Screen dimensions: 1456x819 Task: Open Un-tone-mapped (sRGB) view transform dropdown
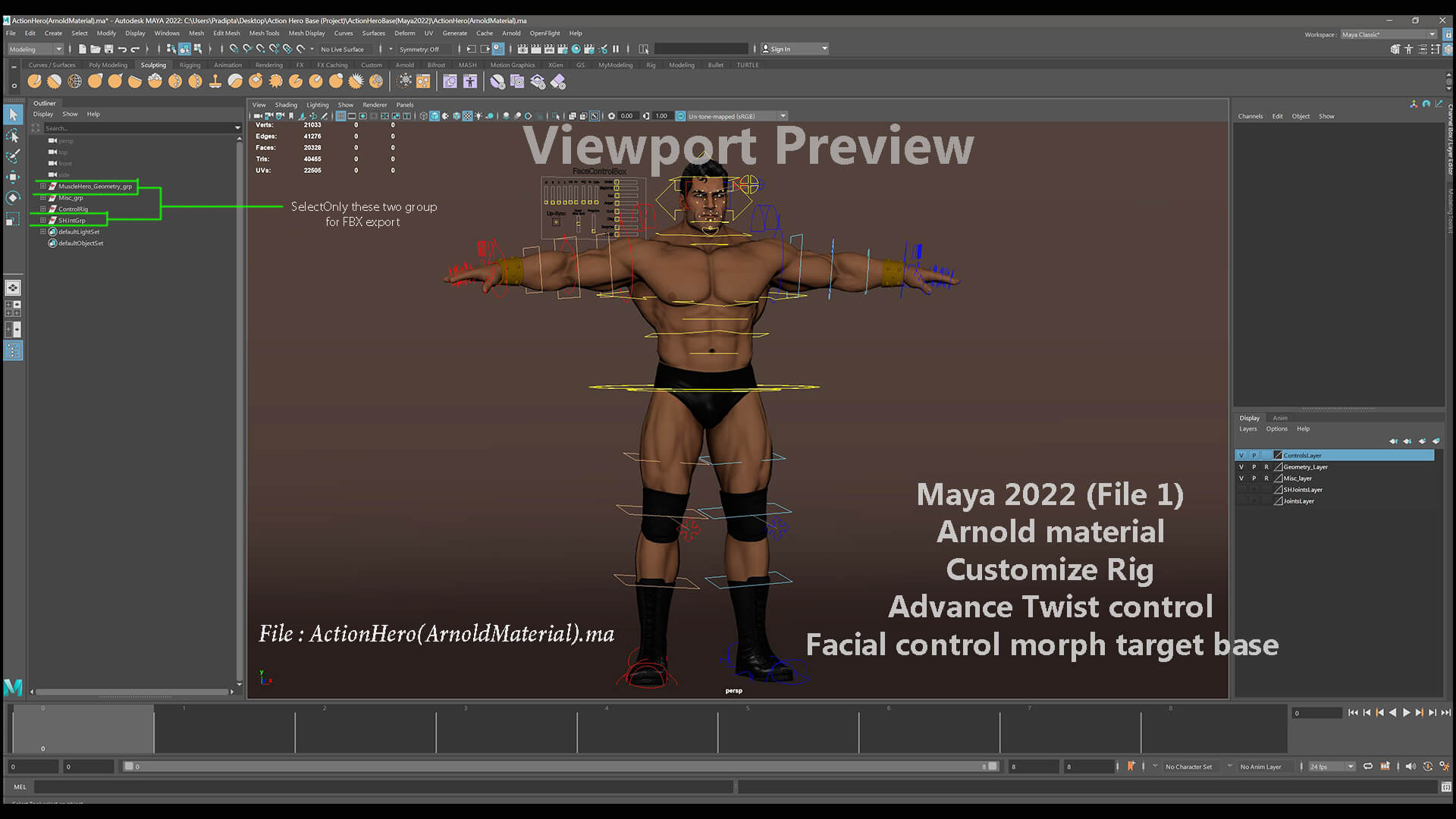click(x=736, y=116)
